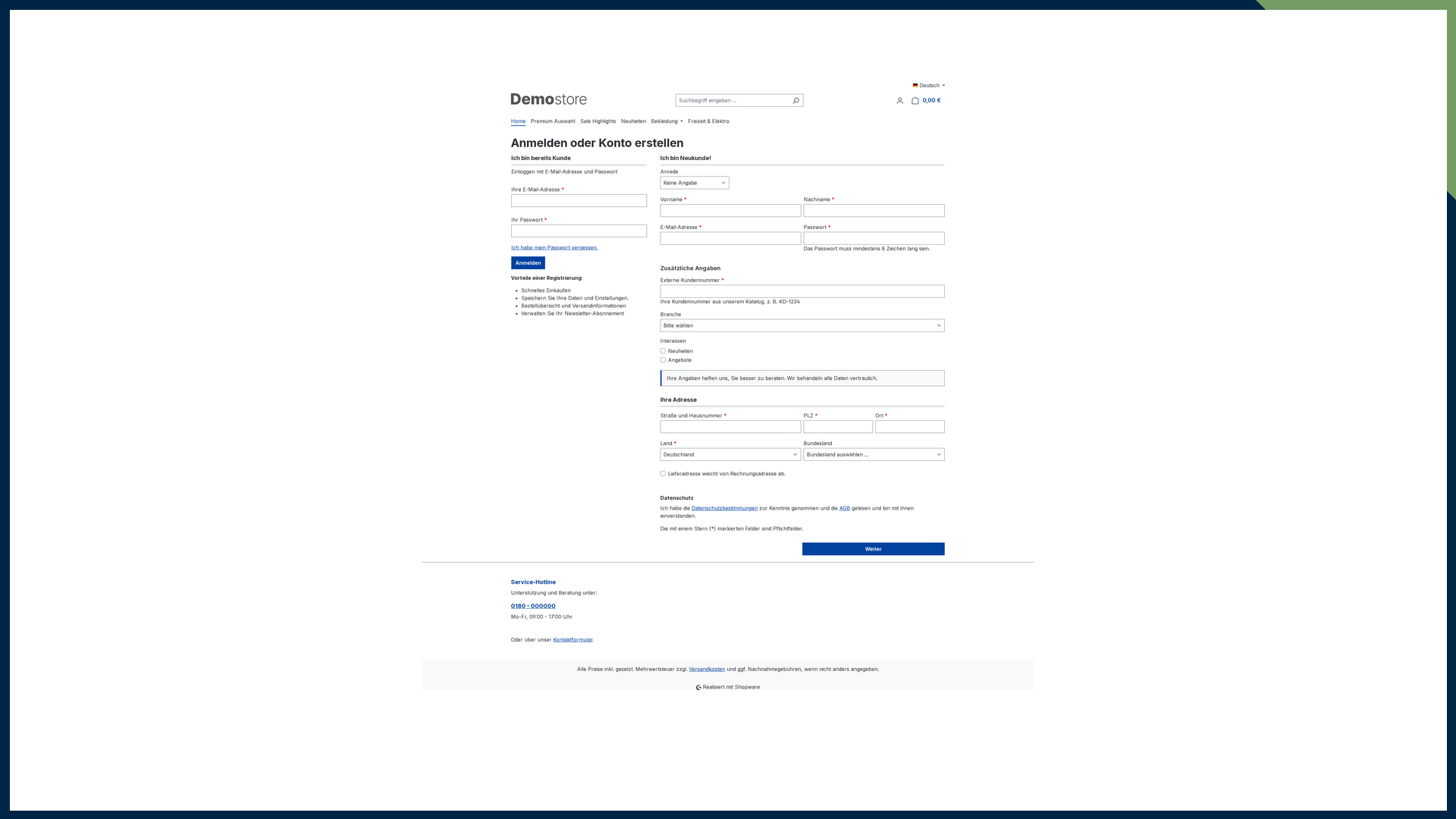Click the Weiter button
This screenshot has height=819, width=1456.
click(x=874, y=549)
